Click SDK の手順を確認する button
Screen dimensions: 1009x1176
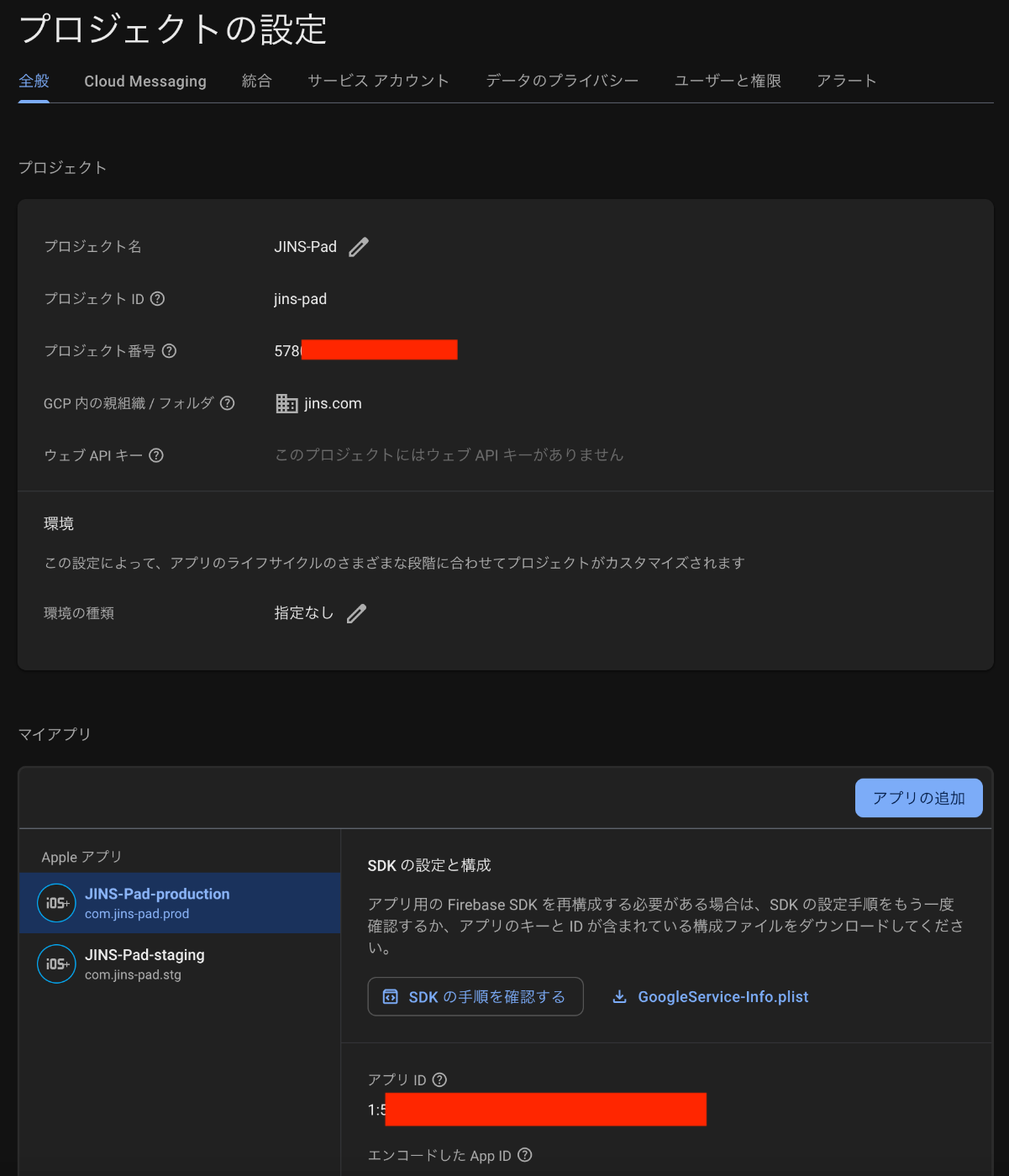476,997
